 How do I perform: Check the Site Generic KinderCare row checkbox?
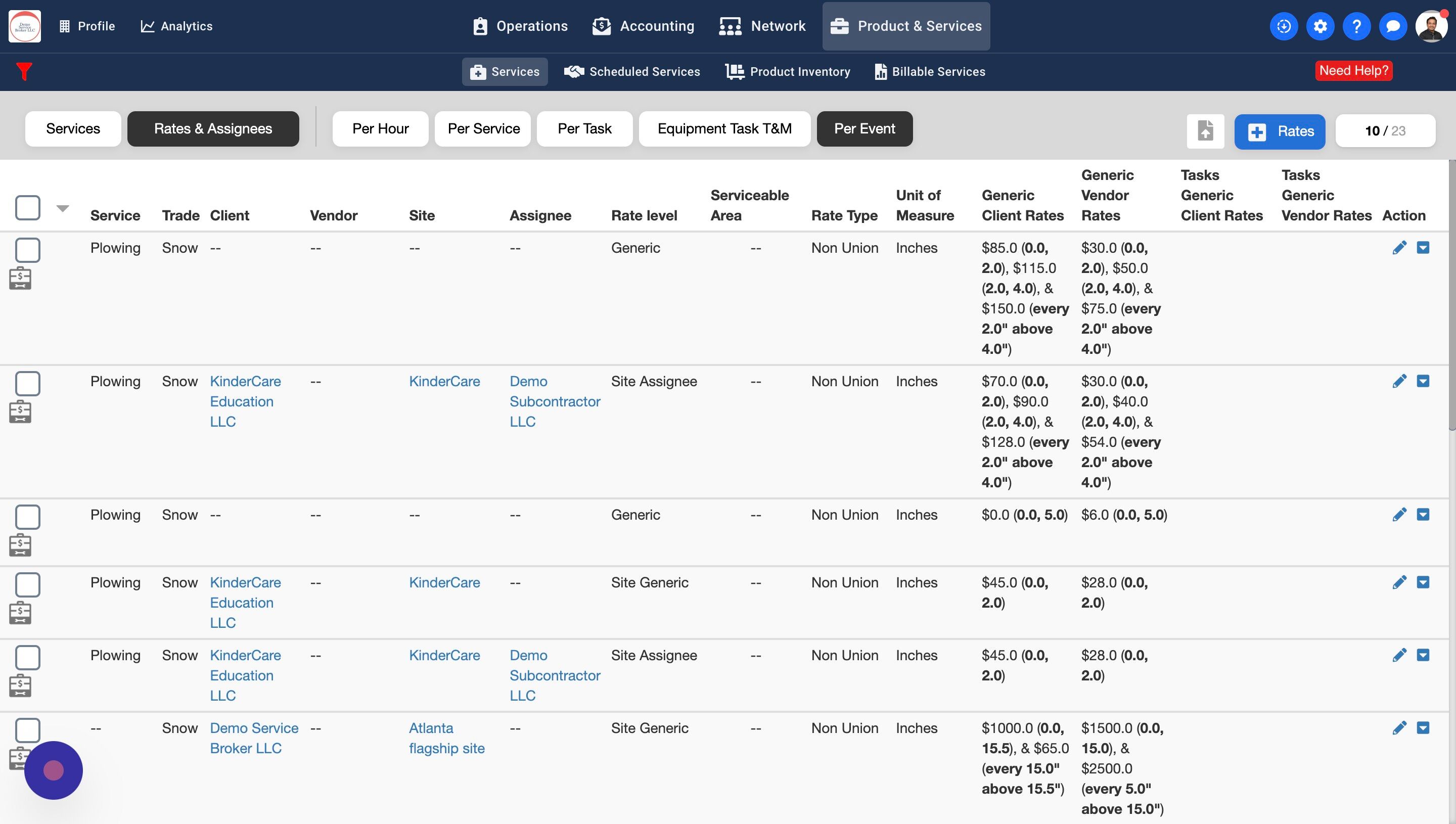tap(28, 584)
